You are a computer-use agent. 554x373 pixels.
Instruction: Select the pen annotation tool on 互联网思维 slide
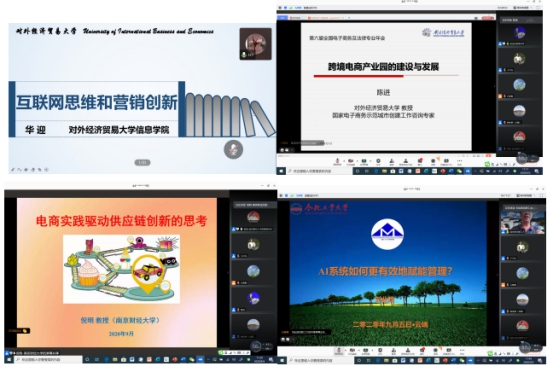[x=13, y=170]
